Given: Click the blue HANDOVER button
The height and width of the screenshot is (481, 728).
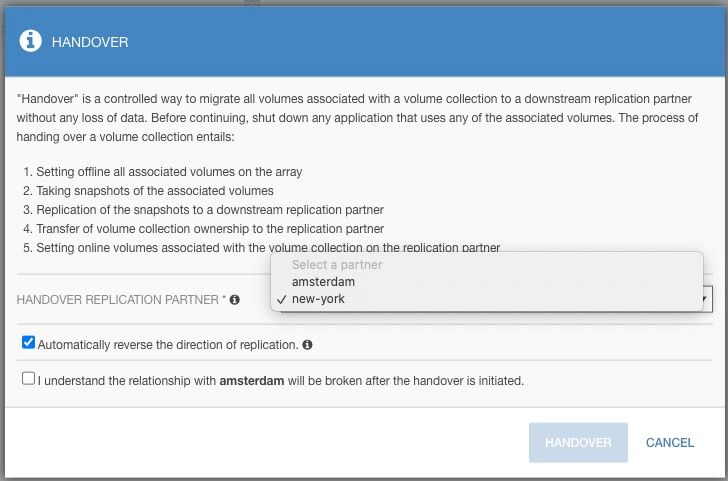Looking at the screenshot, I should (578, 442).
